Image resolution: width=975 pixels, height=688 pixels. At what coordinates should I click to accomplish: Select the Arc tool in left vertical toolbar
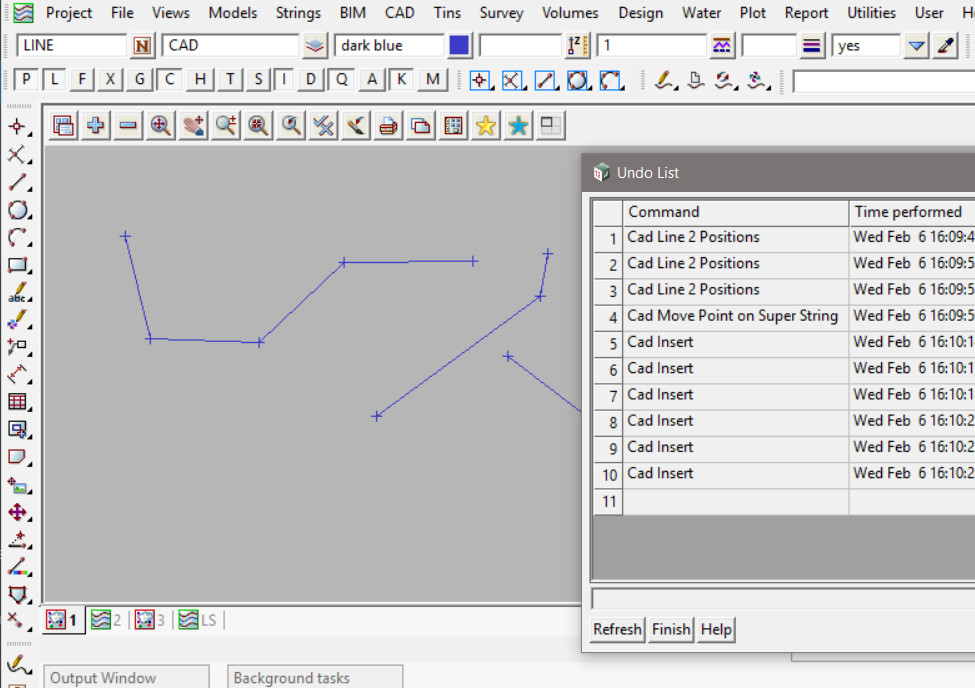[17, 237]
